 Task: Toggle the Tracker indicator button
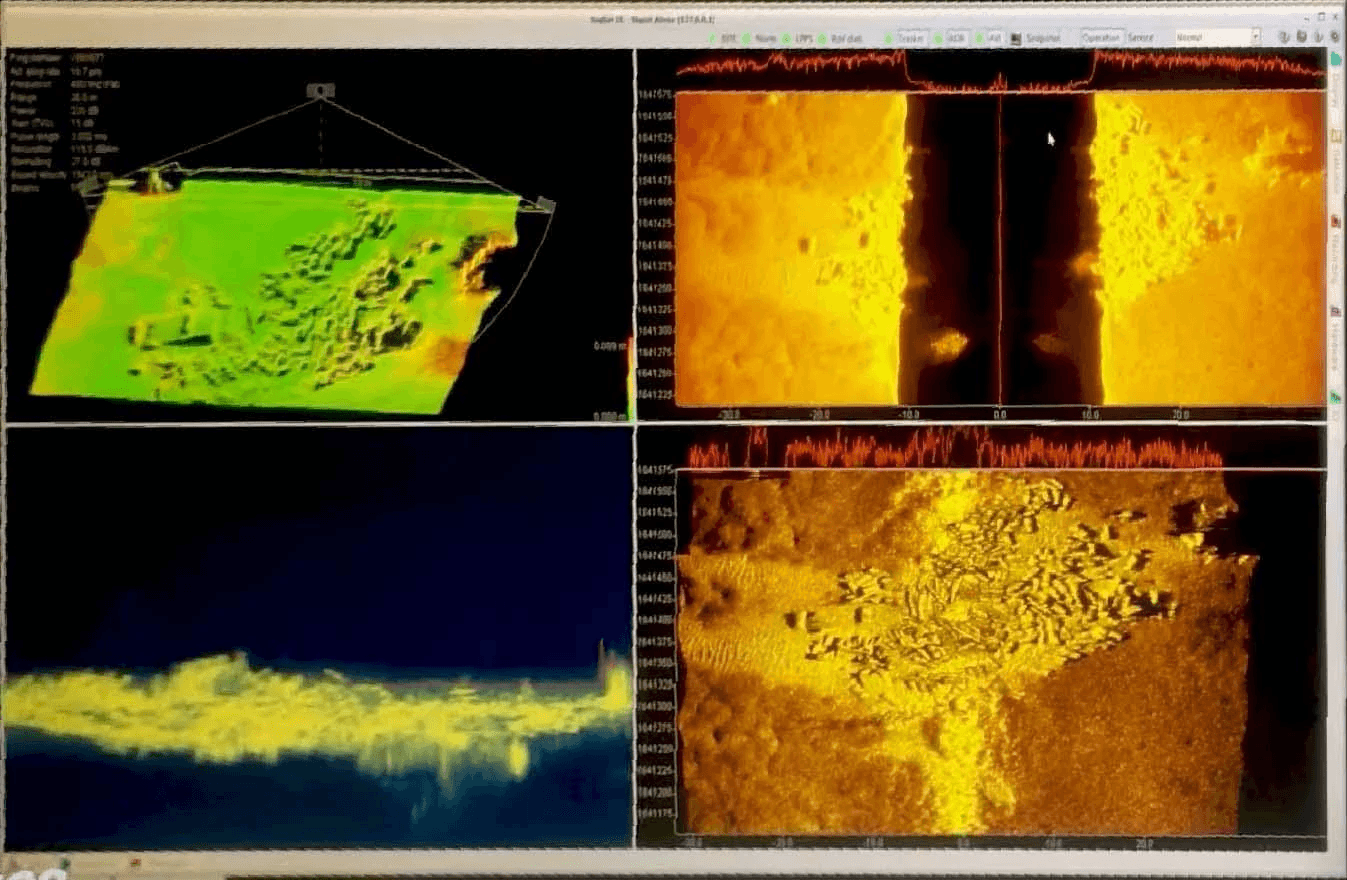click(909, 38)
